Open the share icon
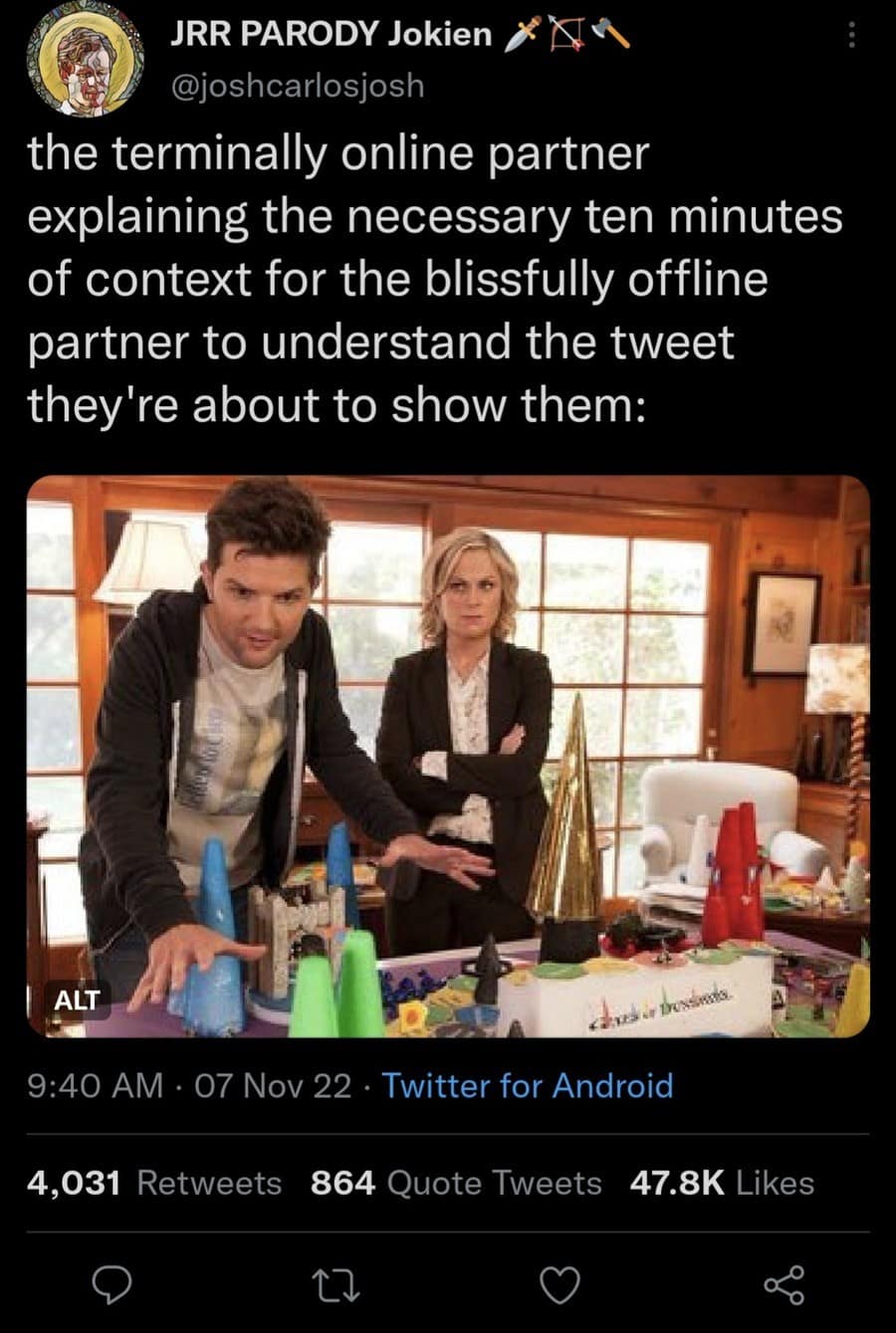The image size is (896, 1333). point(784,1287)
